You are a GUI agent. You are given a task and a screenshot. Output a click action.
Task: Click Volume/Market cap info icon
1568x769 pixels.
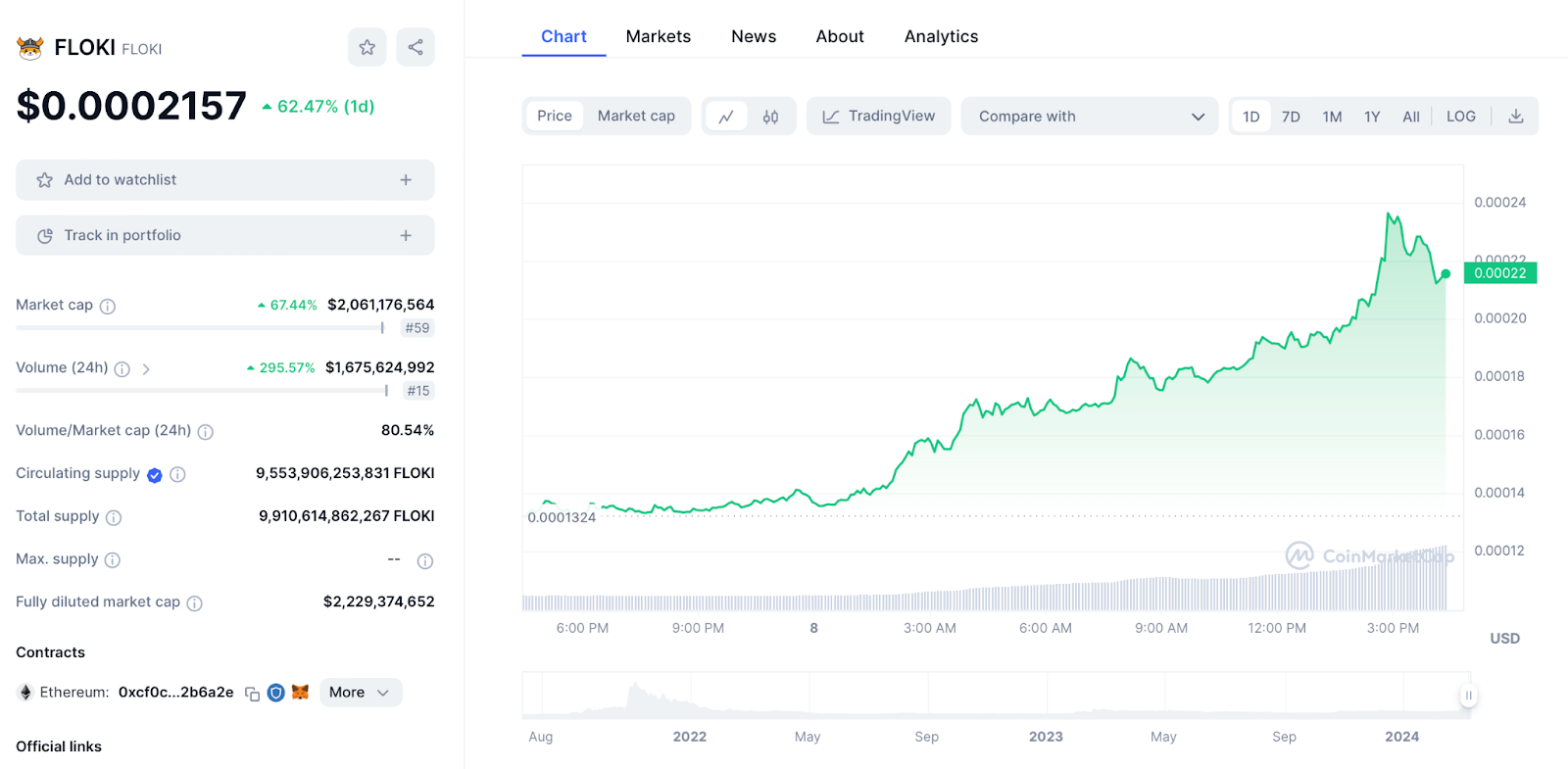tap(206, 432)
